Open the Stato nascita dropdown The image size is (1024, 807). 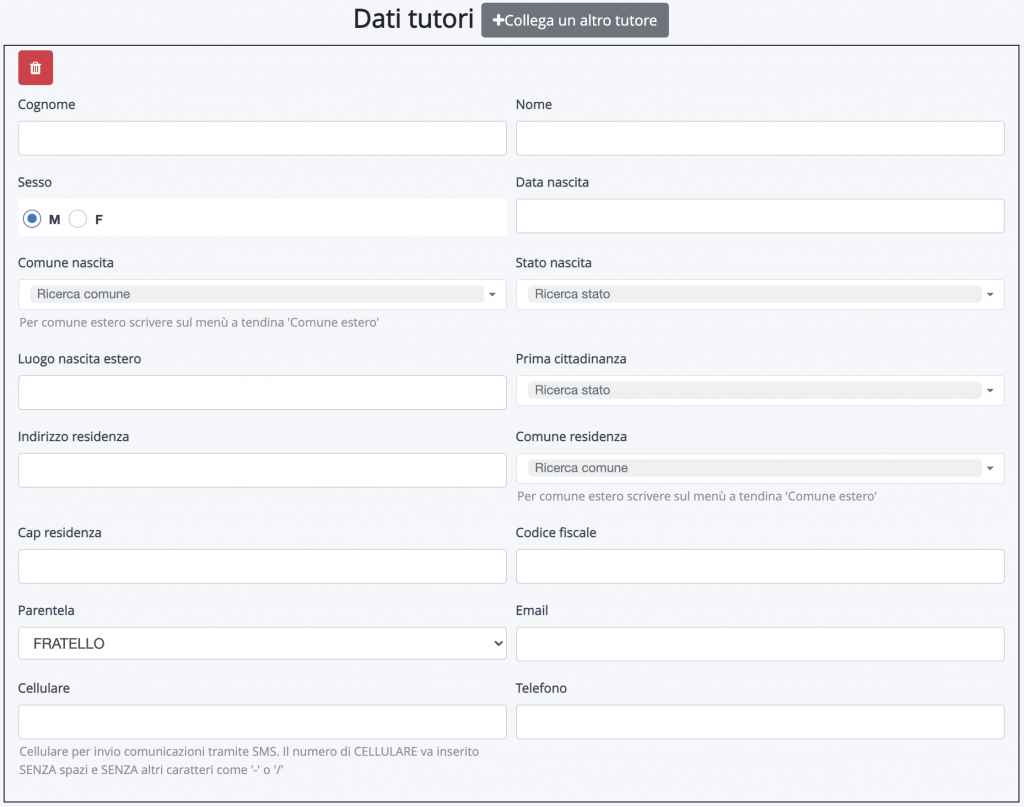click(760, 294)
